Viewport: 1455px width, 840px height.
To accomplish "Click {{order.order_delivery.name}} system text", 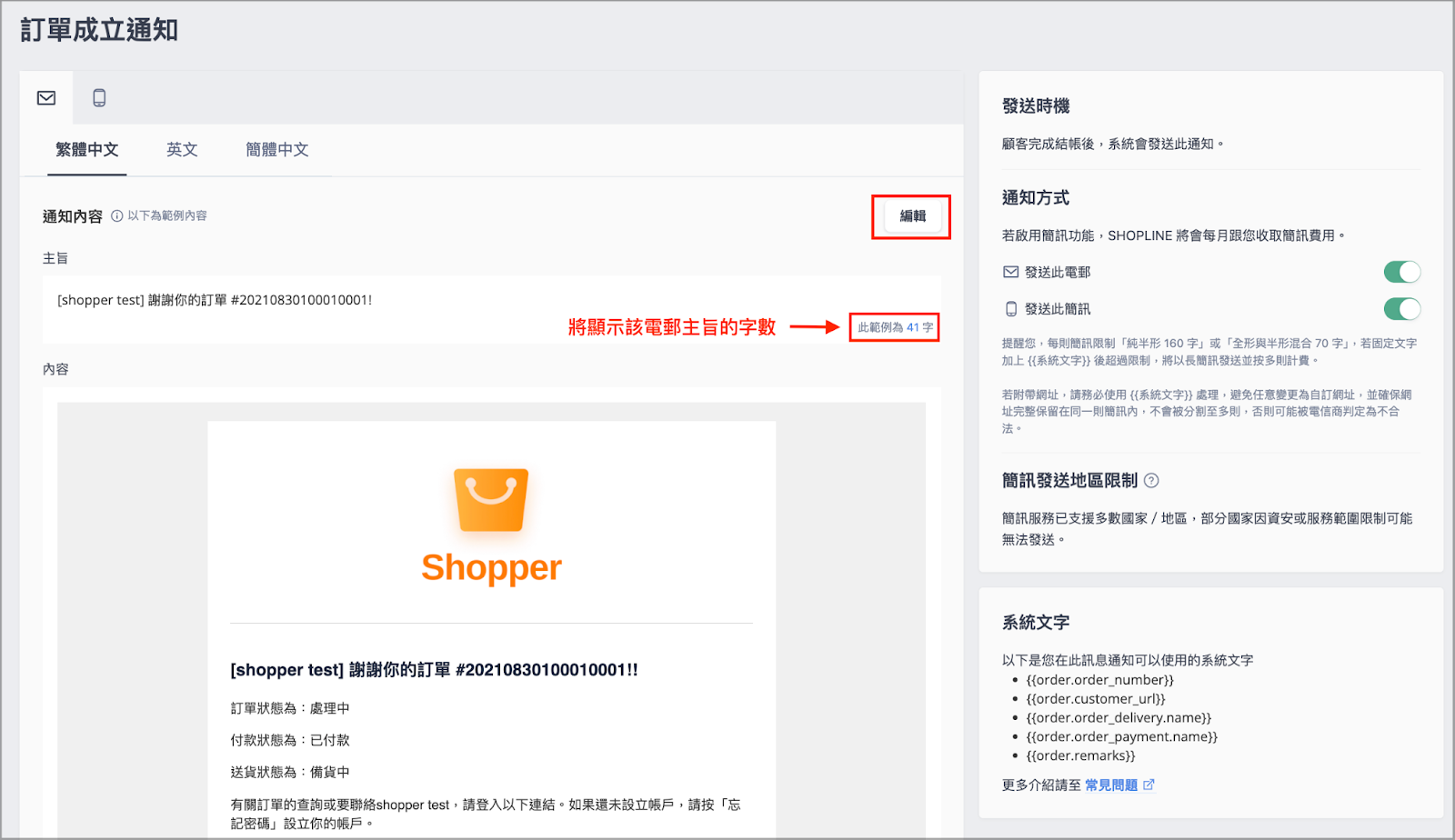I will coord(1119,718).
